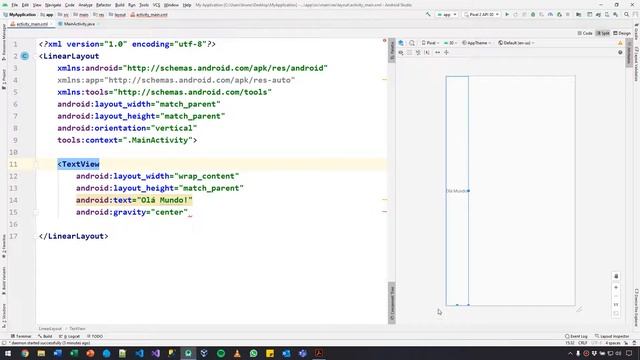The height and width of the screenshot is (360, 640).
Task: Open the Event Log
Action: (x=576, y=336)
